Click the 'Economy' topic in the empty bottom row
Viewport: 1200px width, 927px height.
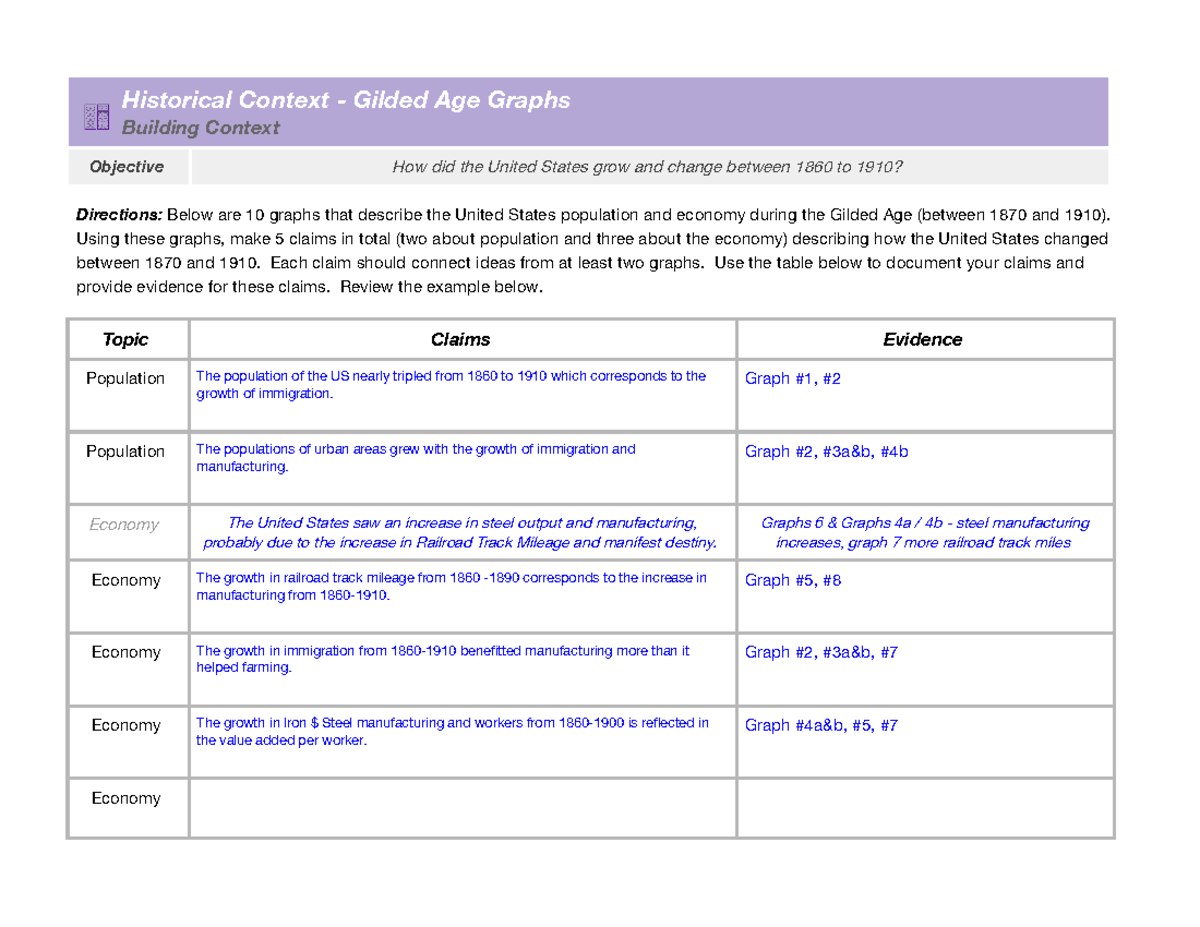(125, 799)
